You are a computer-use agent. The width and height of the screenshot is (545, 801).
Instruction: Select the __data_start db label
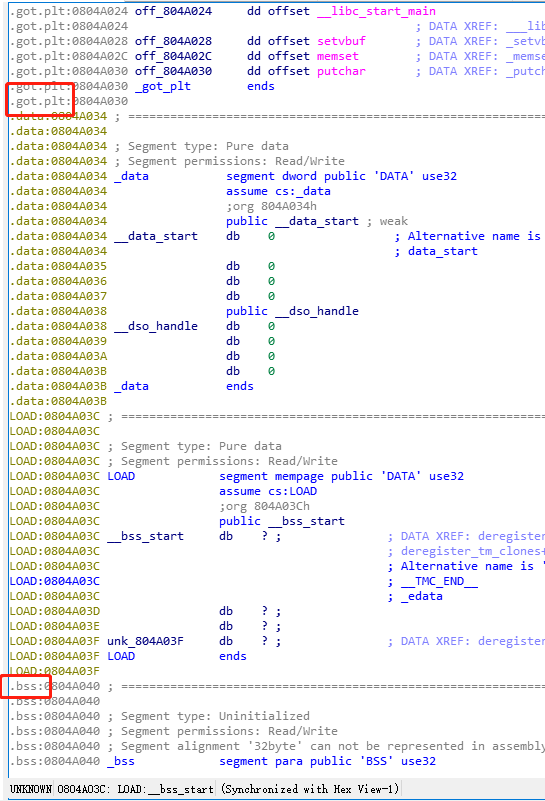(x=156, y=236)
